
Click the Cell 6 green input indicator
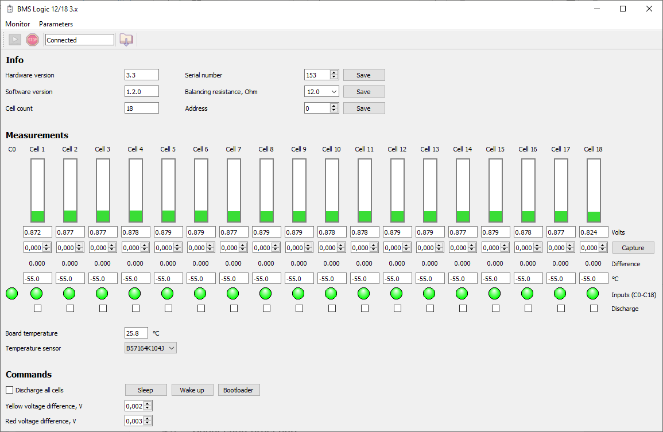200,293
